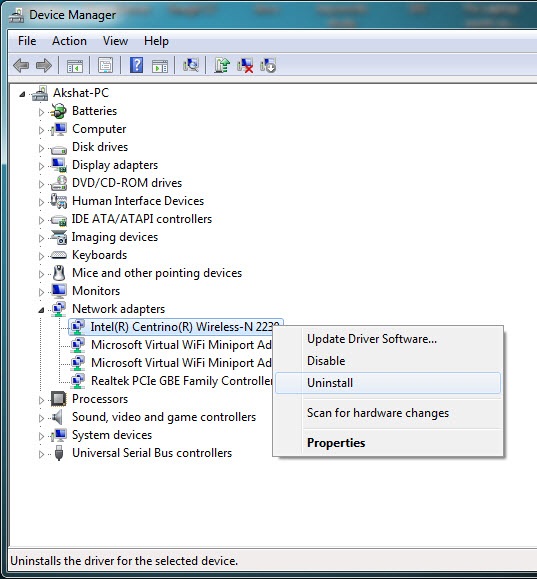The height and width of the screenshot is (579, 537).
Task: Expand the Computer node arrow
Action: click(41, 130)
